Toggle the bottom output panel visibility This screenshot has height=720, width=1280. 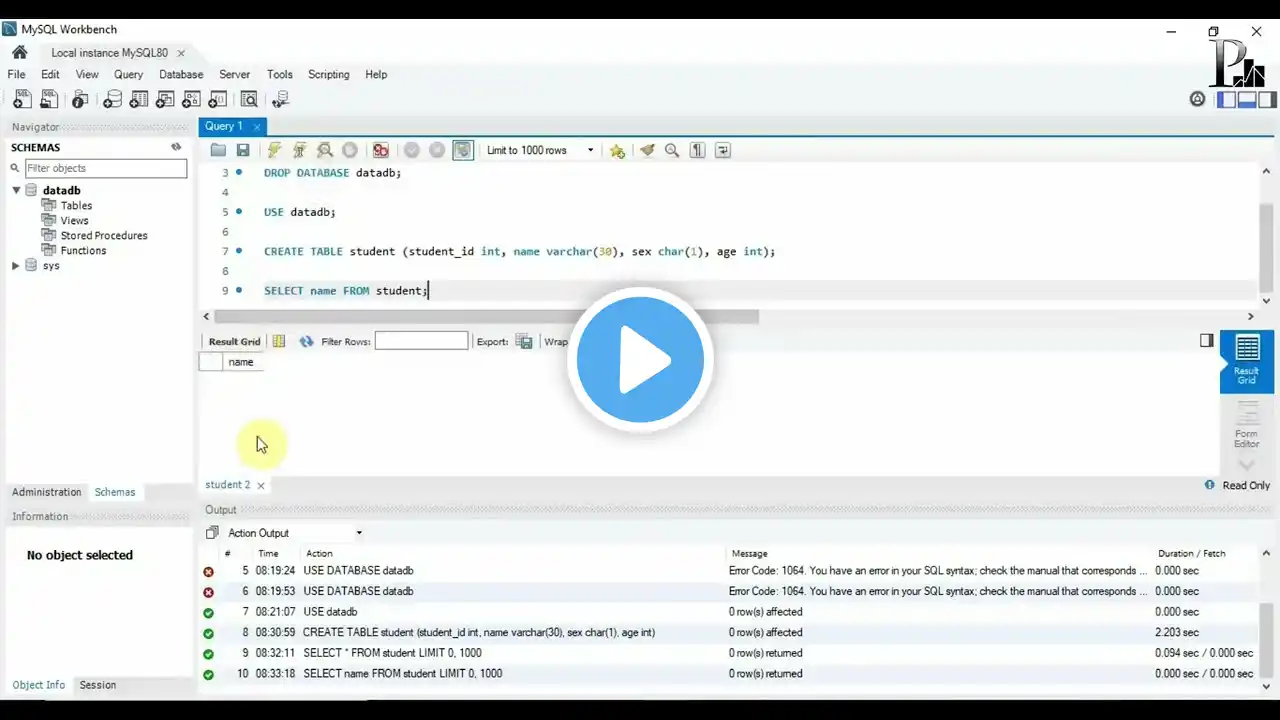1247,99
